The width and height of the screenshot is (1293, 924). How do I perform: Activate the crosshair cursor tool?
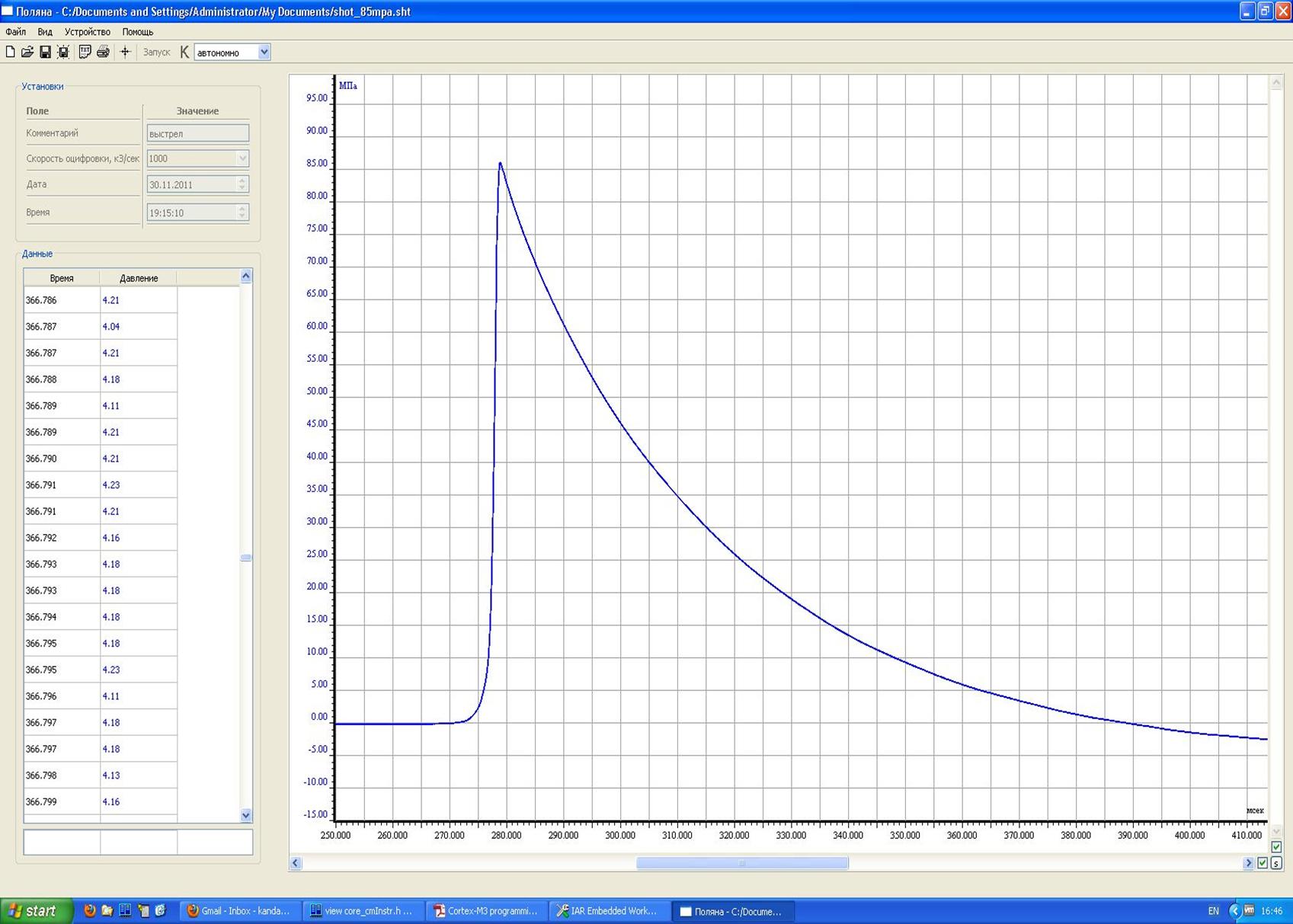tap(125, 52)
